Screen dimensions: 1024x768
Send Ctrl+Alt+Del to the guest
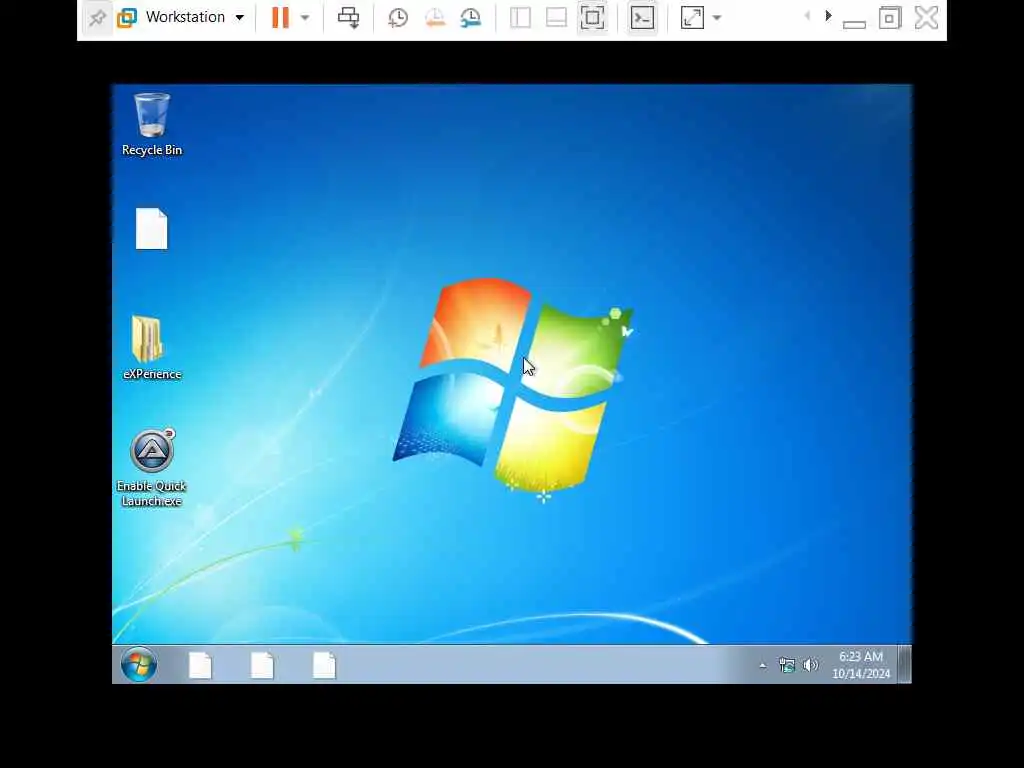(x=348, y=18)
